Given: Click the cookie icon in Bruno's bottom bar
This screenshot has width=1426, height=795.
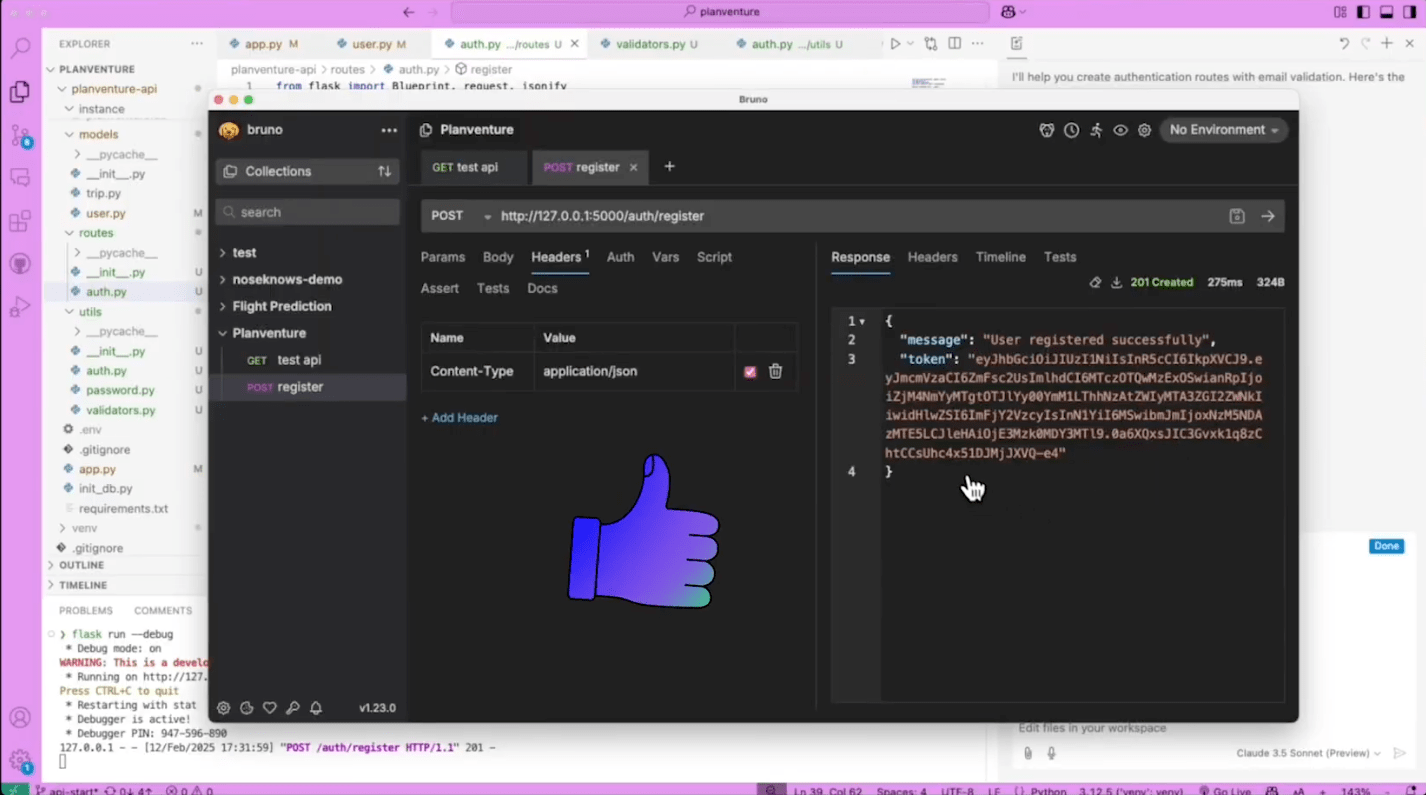Looking at the screenshot, I should (x=246, y=707).
